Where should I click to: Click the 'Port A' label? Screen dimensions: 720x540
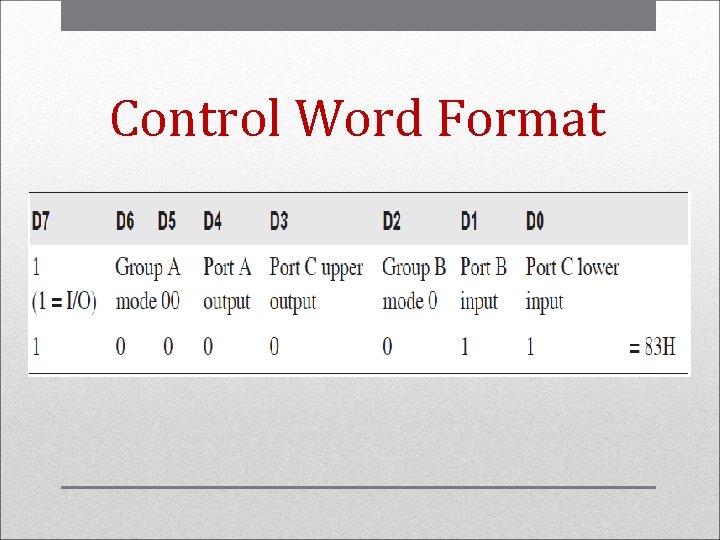(227, 267)
